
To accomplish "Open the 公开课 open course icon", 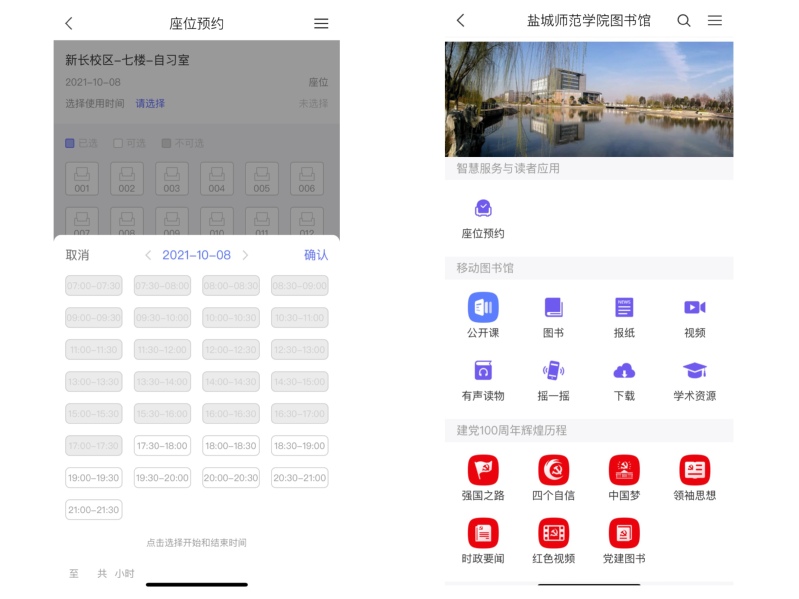I will tap(483, 308).
